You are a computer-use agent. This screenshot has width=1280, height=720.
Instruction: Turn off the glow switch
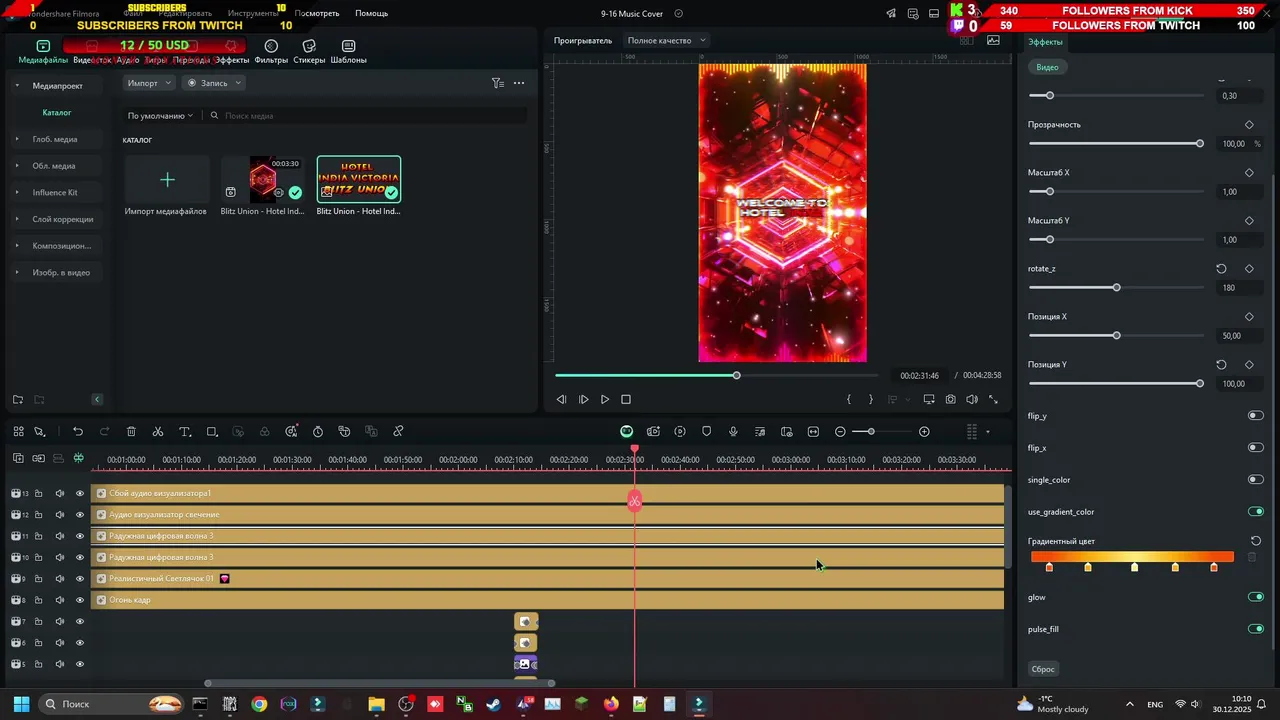(x=1256, y=597)
